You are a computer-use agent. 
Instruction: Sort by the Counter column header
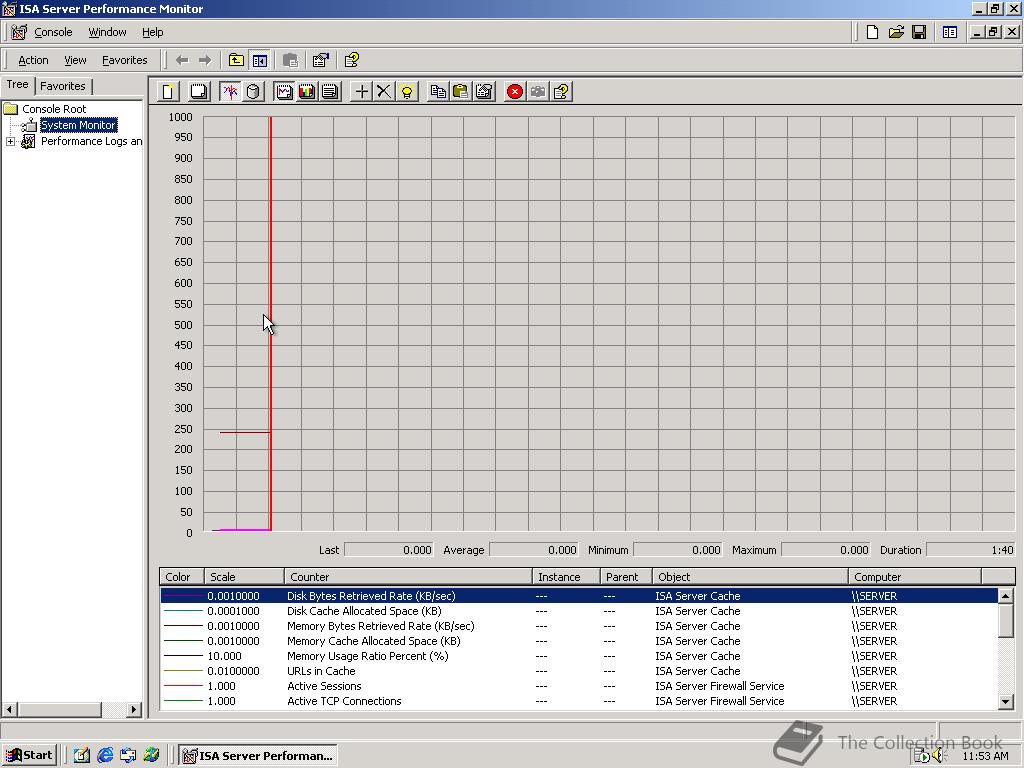click(408, 577)
